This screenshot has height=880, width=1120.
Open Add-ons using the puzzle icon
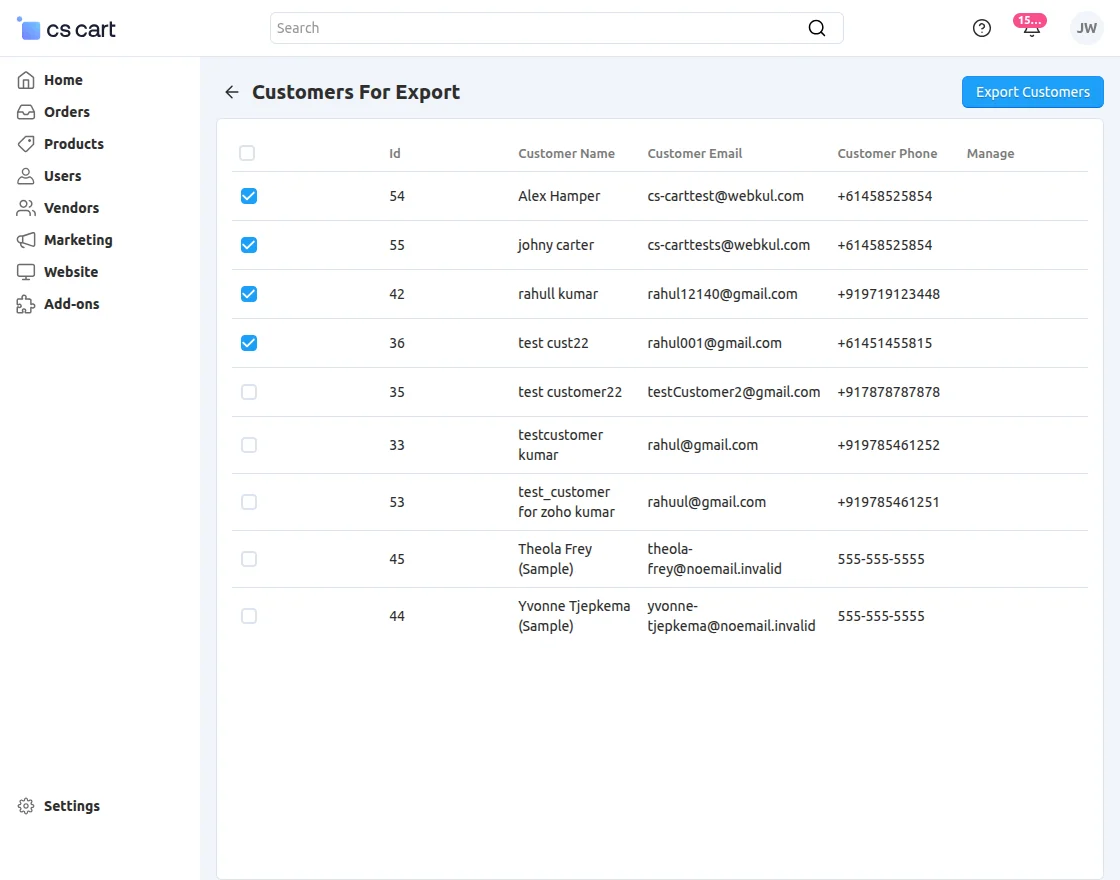(x=26, y=303)
